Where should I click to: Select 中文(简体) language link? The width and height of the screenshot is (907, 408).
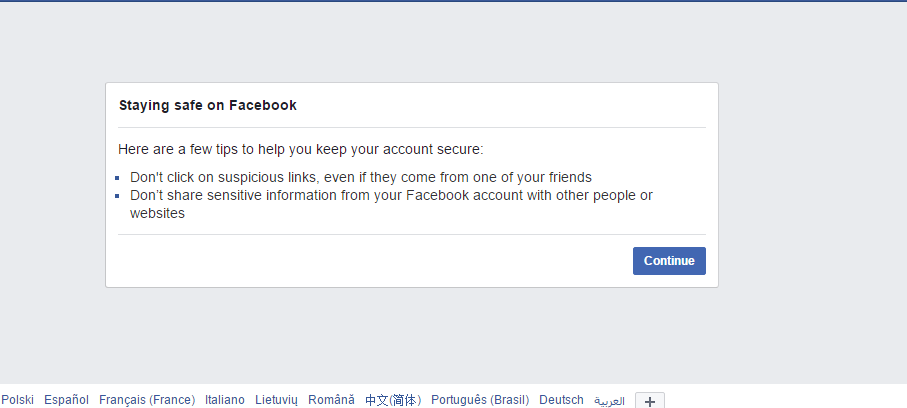point(393,400)
